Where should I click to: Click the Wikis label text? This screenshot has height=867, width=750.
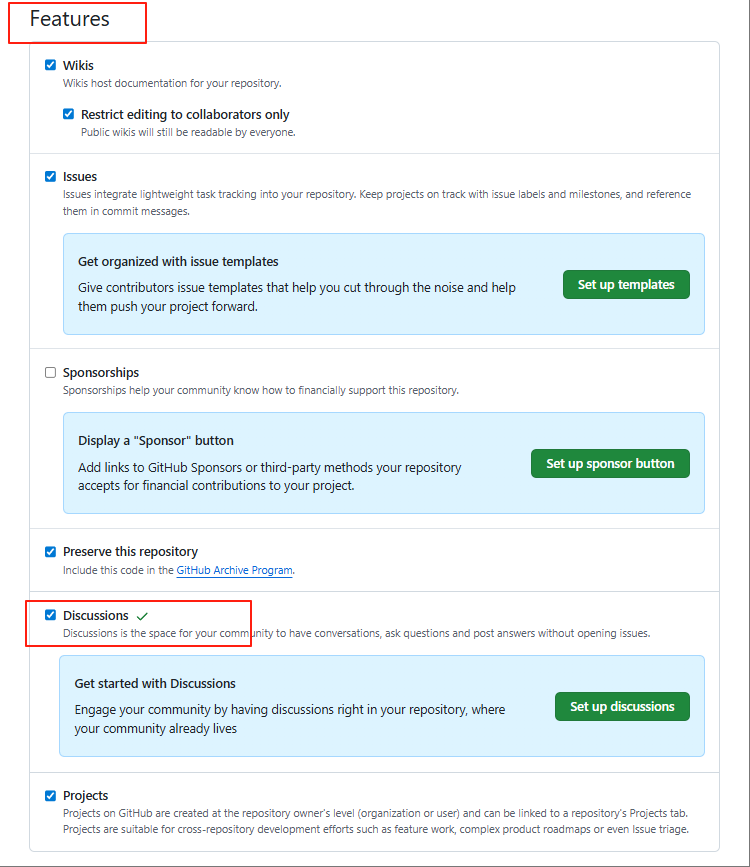[x=78, y=65]
